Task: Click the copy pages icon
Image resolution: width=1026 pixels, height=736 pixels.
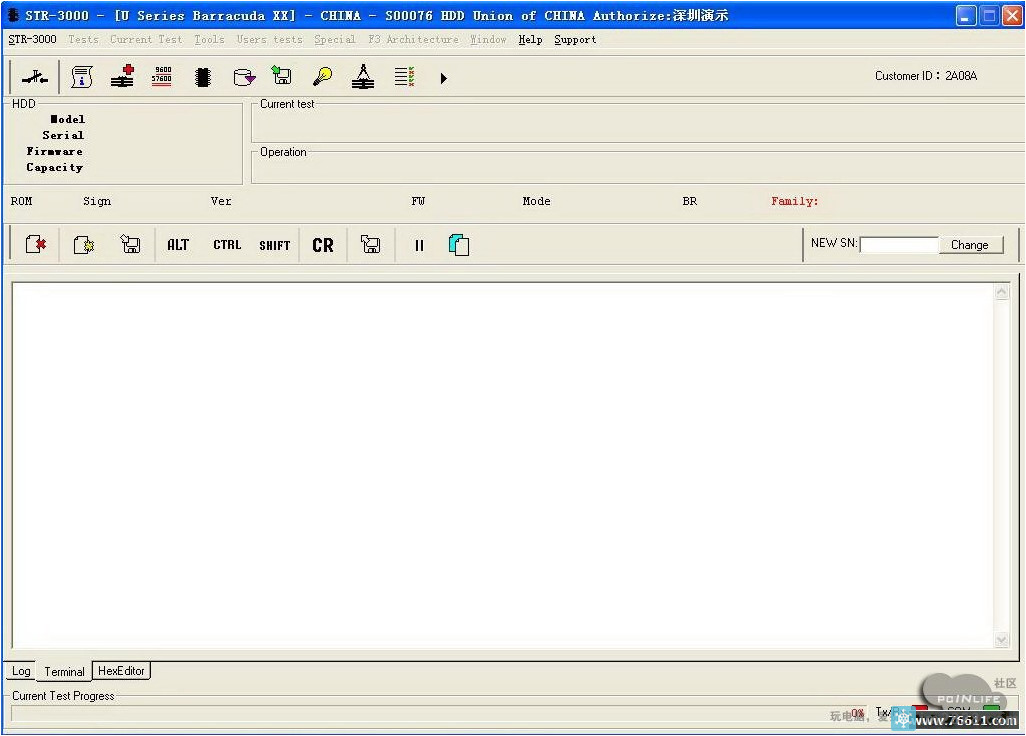Action: coord(459,245)
